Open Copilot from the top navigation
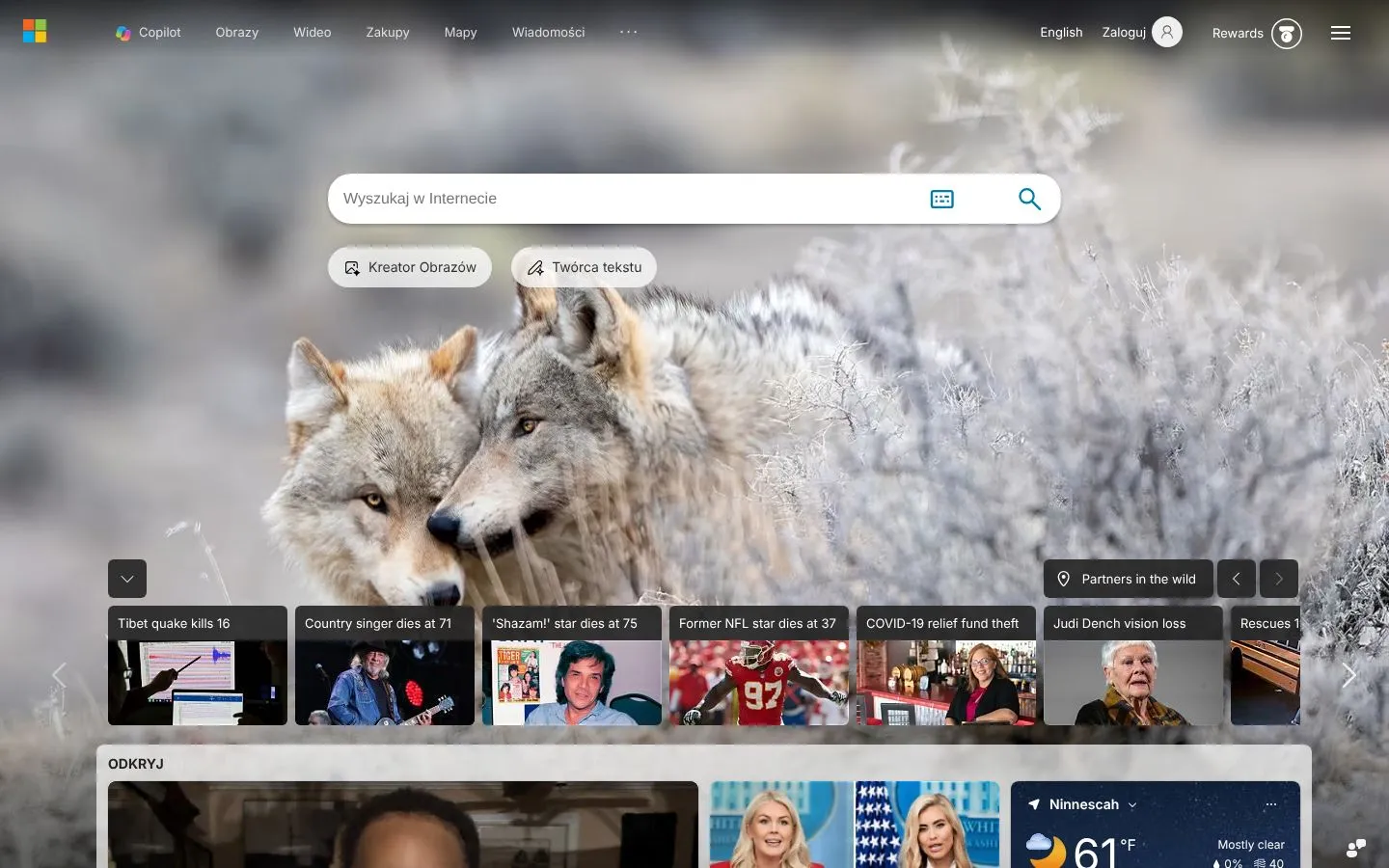Image resolution: width=1389 pixels, height=868 pixels. click(149, 32)
